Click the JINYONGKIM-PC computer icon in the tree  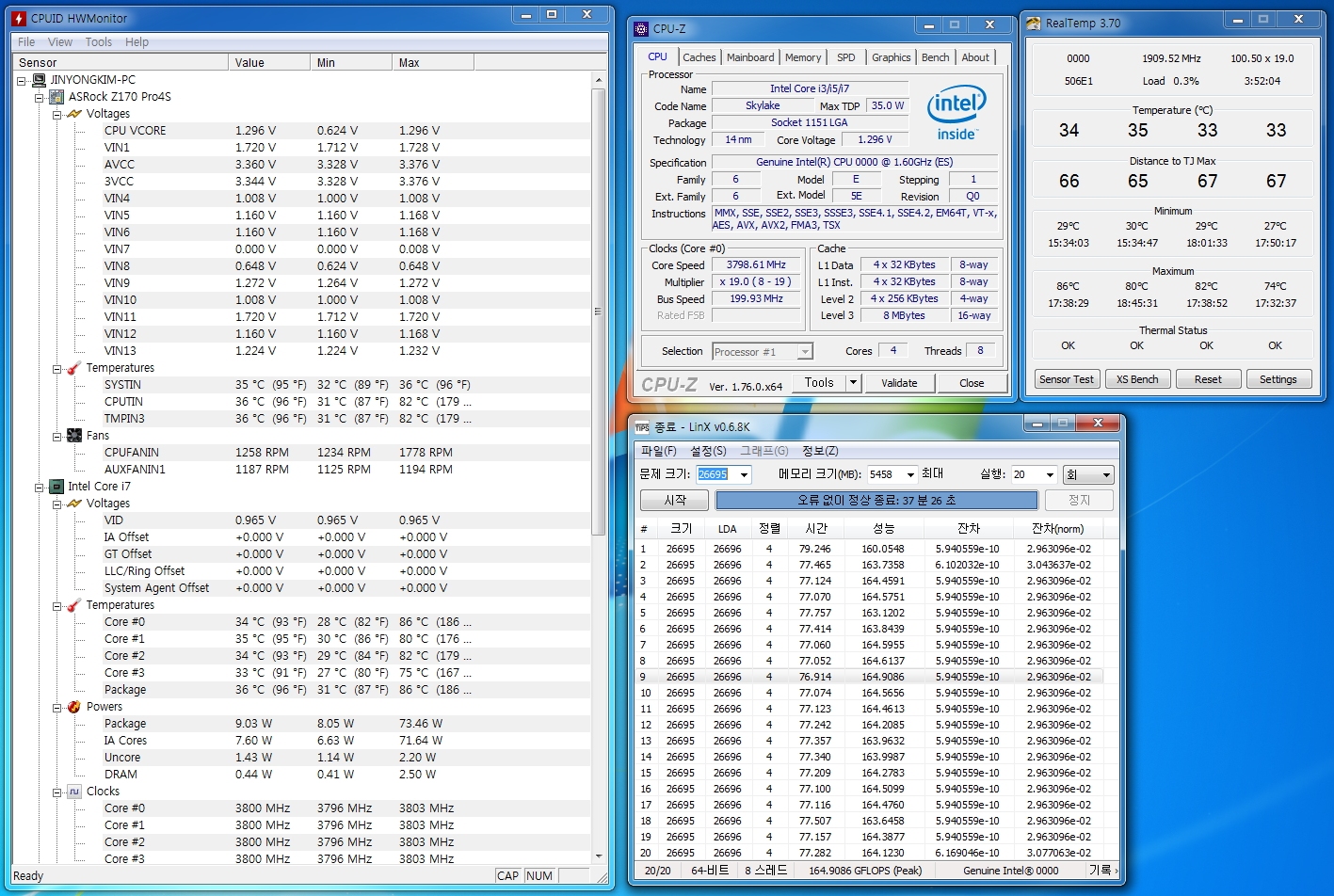(39, 80)
